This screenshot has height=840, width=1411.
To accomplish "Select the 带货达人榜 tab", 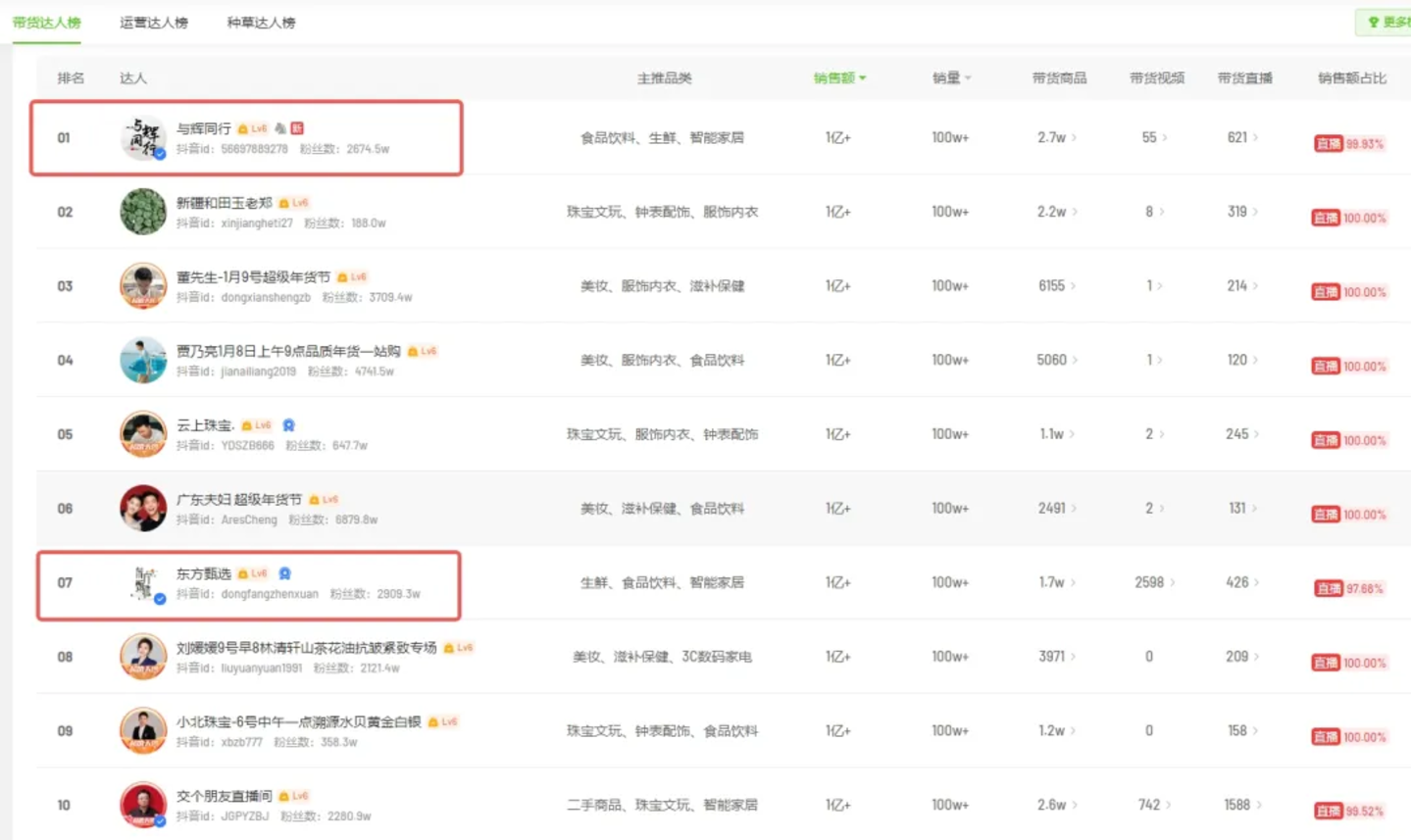I will coord(47,23).
